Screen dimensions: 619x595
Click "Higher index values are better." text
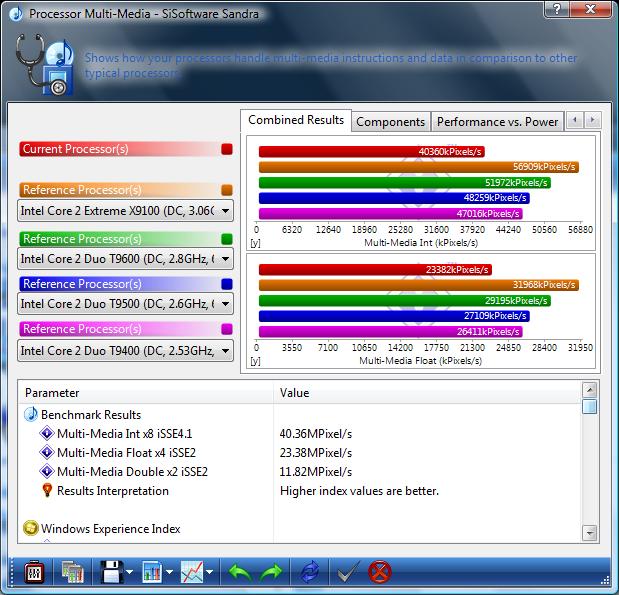point(359,491)
